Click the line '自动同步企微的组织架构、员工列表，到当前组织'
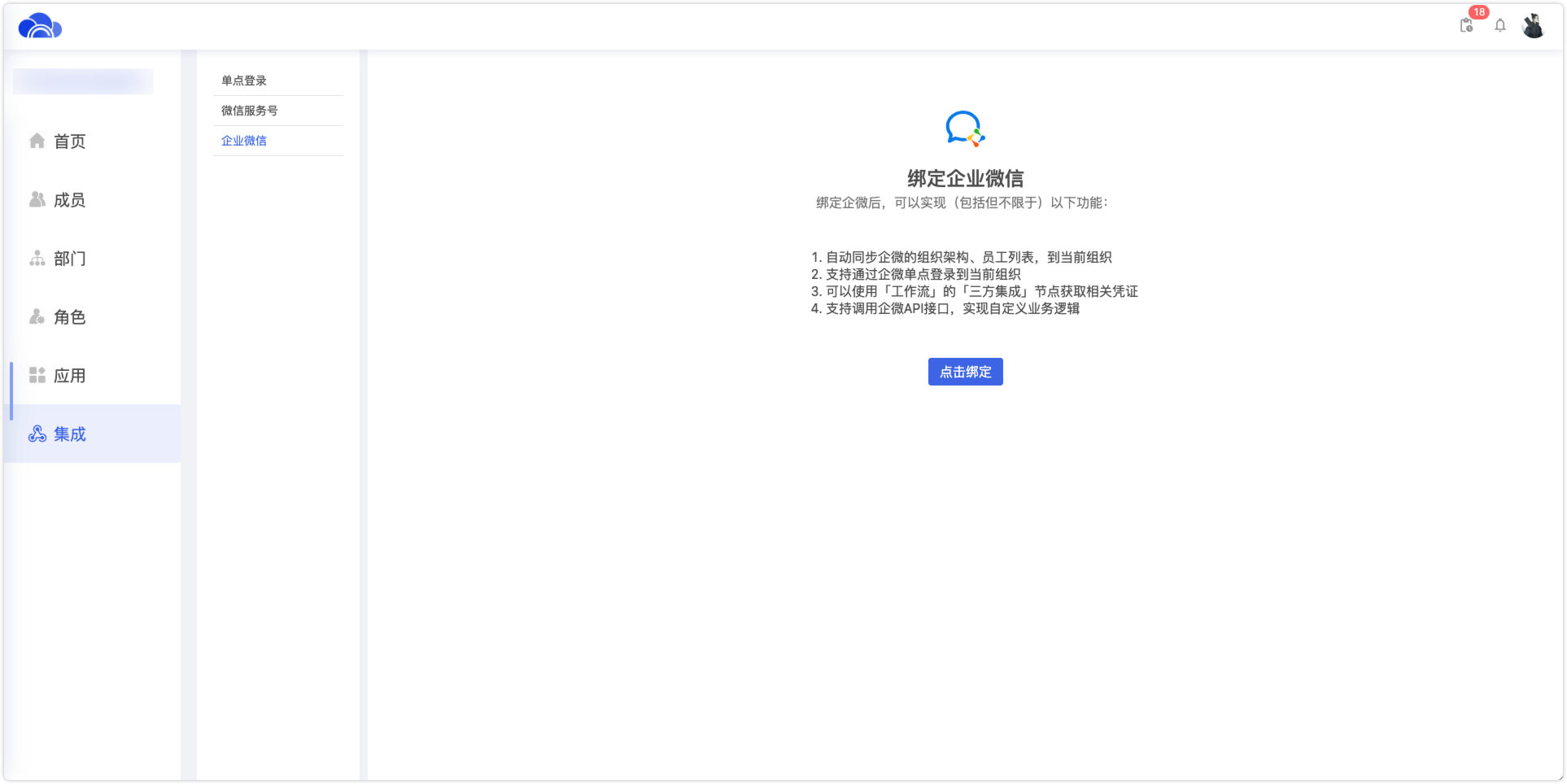Viewport: 1567px width, 784px height. pos(968,257)
